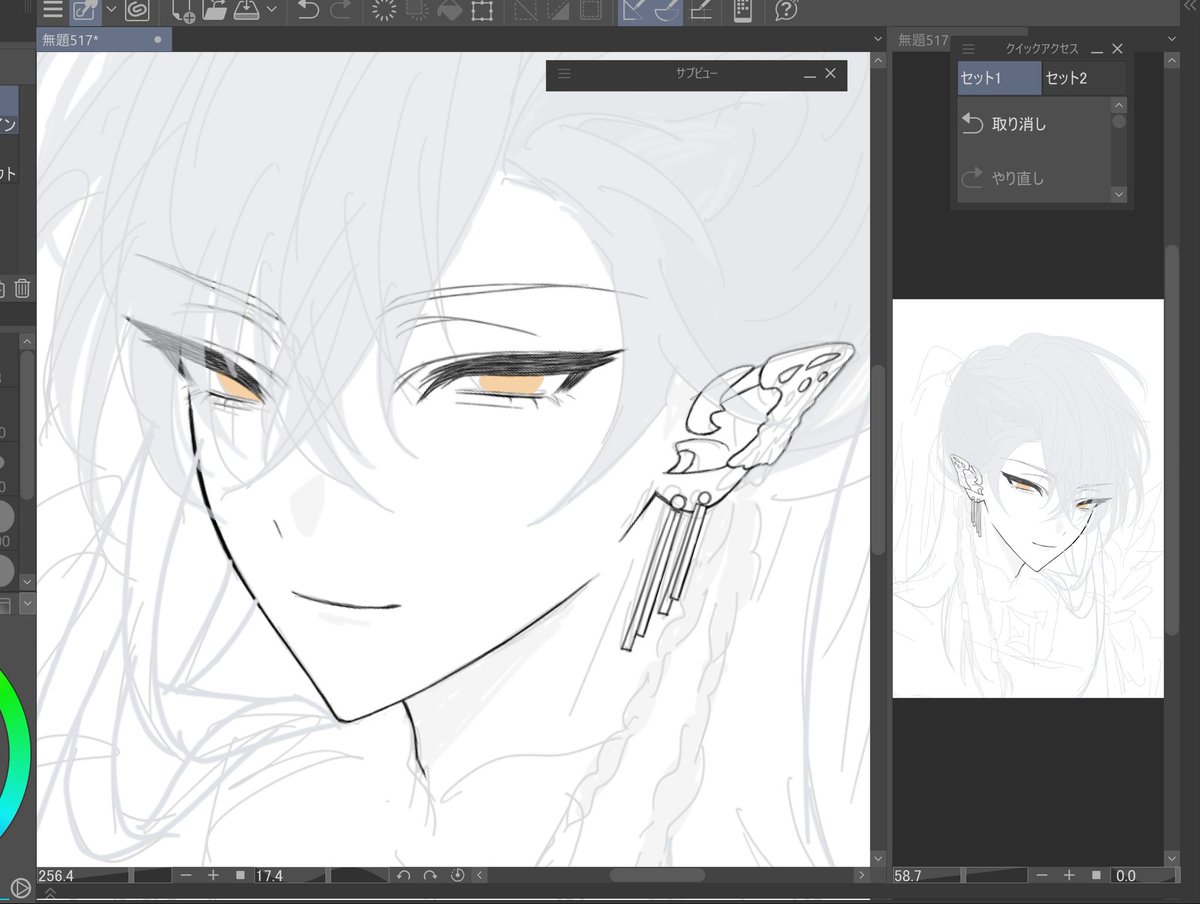Clear selection content with burst icon
Viewport: 1200px width, 904px height.
(383, 11)
